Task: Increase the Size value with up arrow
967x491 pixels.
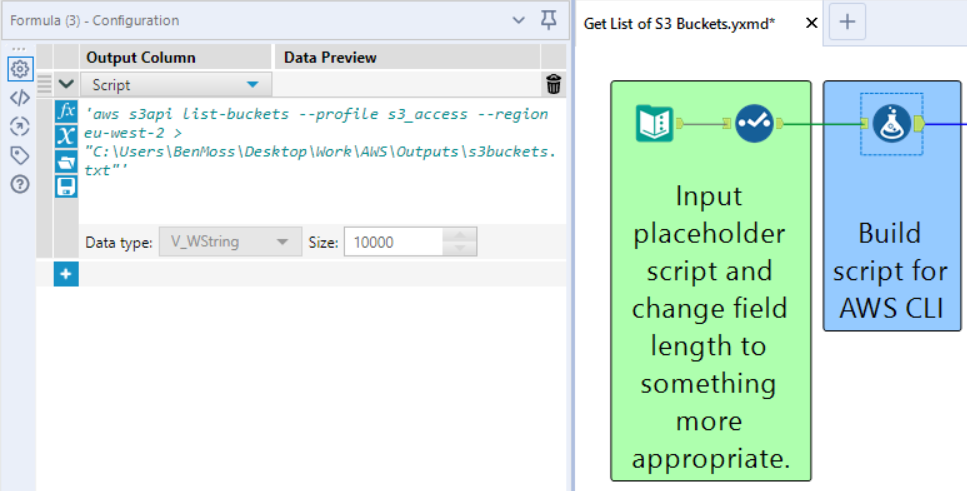Action: (x=459, y=235)
